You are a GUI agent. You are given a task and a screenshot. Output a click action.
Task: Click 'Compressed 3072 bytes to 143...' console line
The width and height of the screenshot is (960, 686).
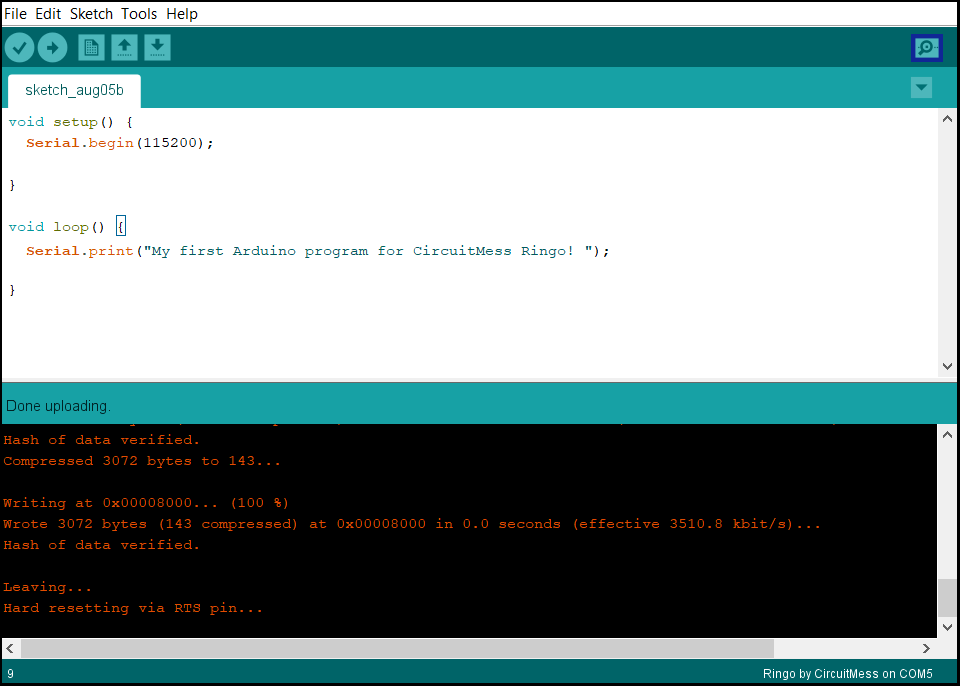142,461
